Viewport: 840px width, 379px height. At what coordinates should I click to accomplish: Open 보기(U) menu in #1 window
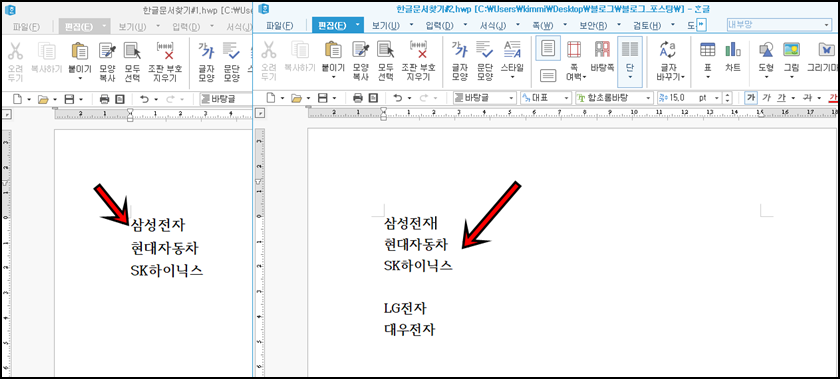[131, 26]
